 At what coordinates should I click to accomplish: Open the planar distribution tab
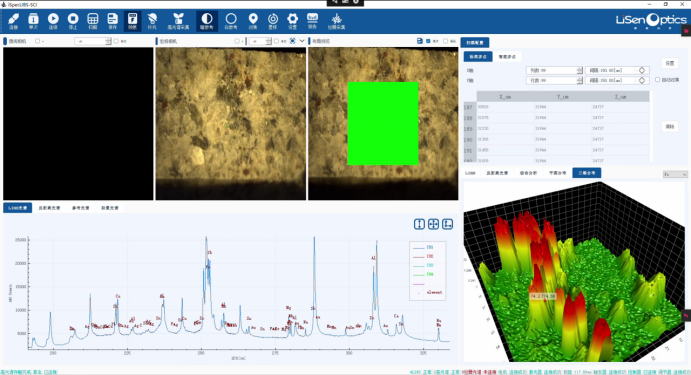pyautogui.click(x=557, y=173)
